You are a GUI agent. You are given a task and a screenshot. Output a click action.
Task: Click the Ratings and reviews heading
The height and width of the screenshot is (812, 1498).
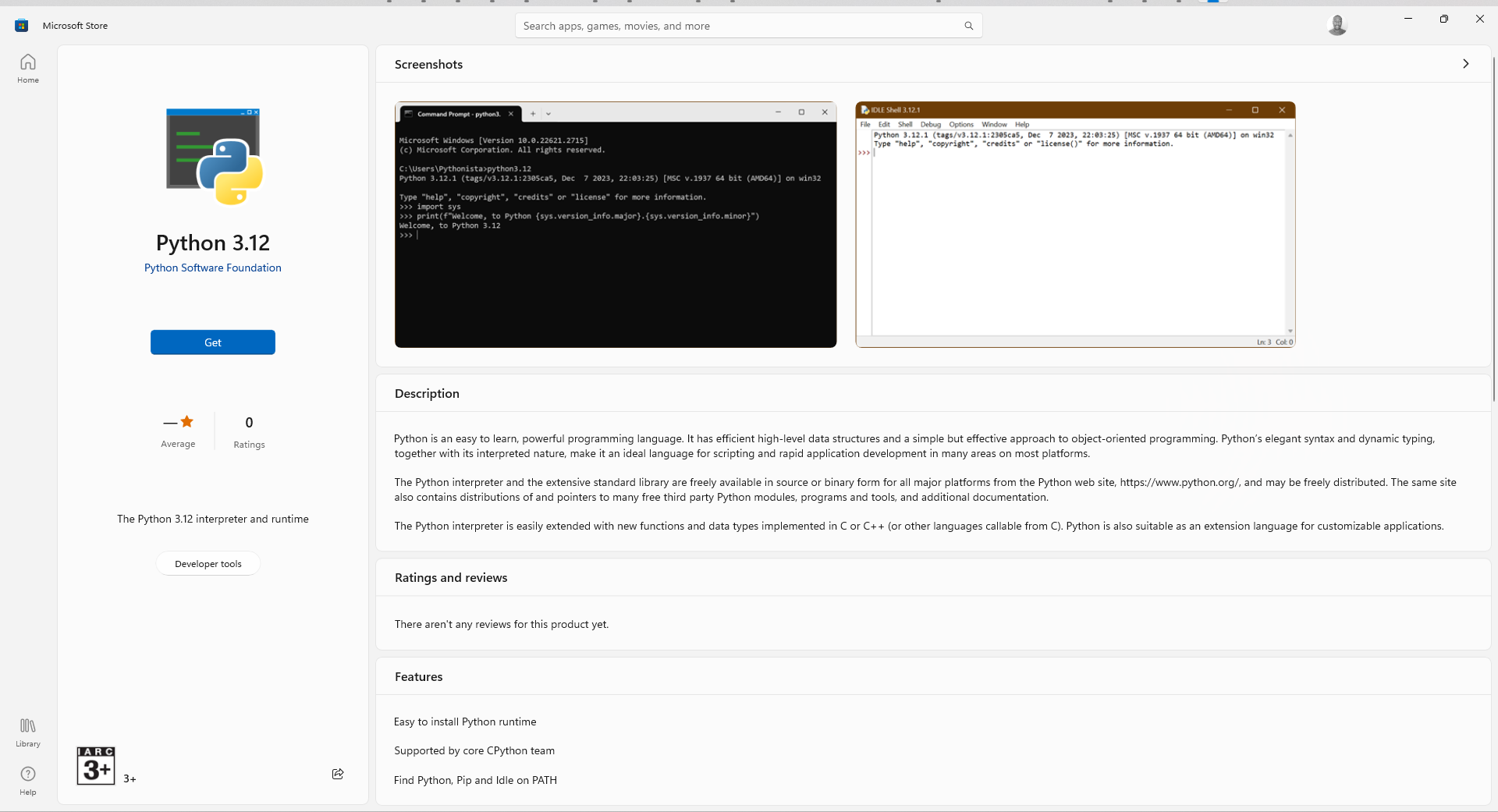(451, 577)
